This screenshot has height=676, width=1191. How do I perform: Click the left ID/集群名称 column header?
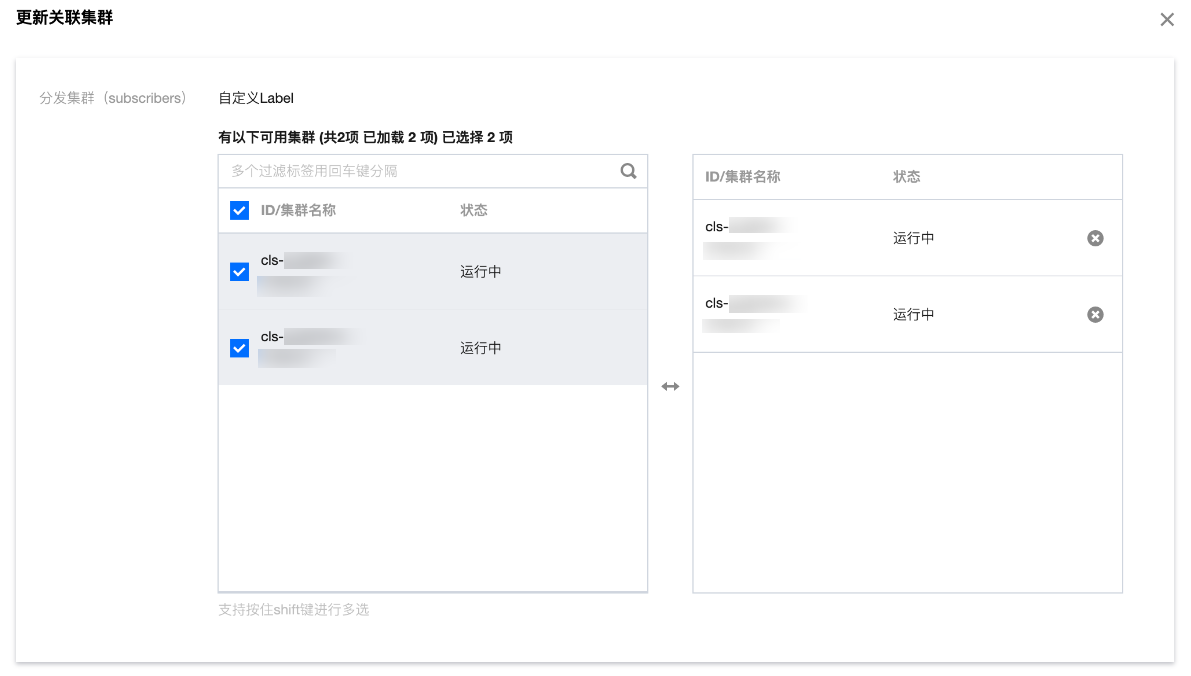click(x=298, y=210)
